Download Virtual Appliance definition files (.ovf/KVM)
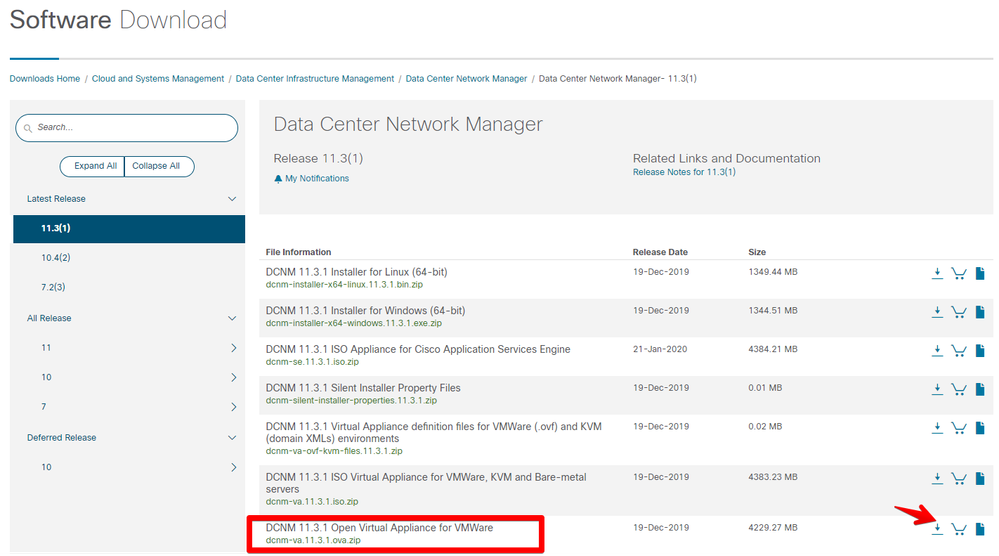The image size is (999, 556). click(x=937, y=428)
